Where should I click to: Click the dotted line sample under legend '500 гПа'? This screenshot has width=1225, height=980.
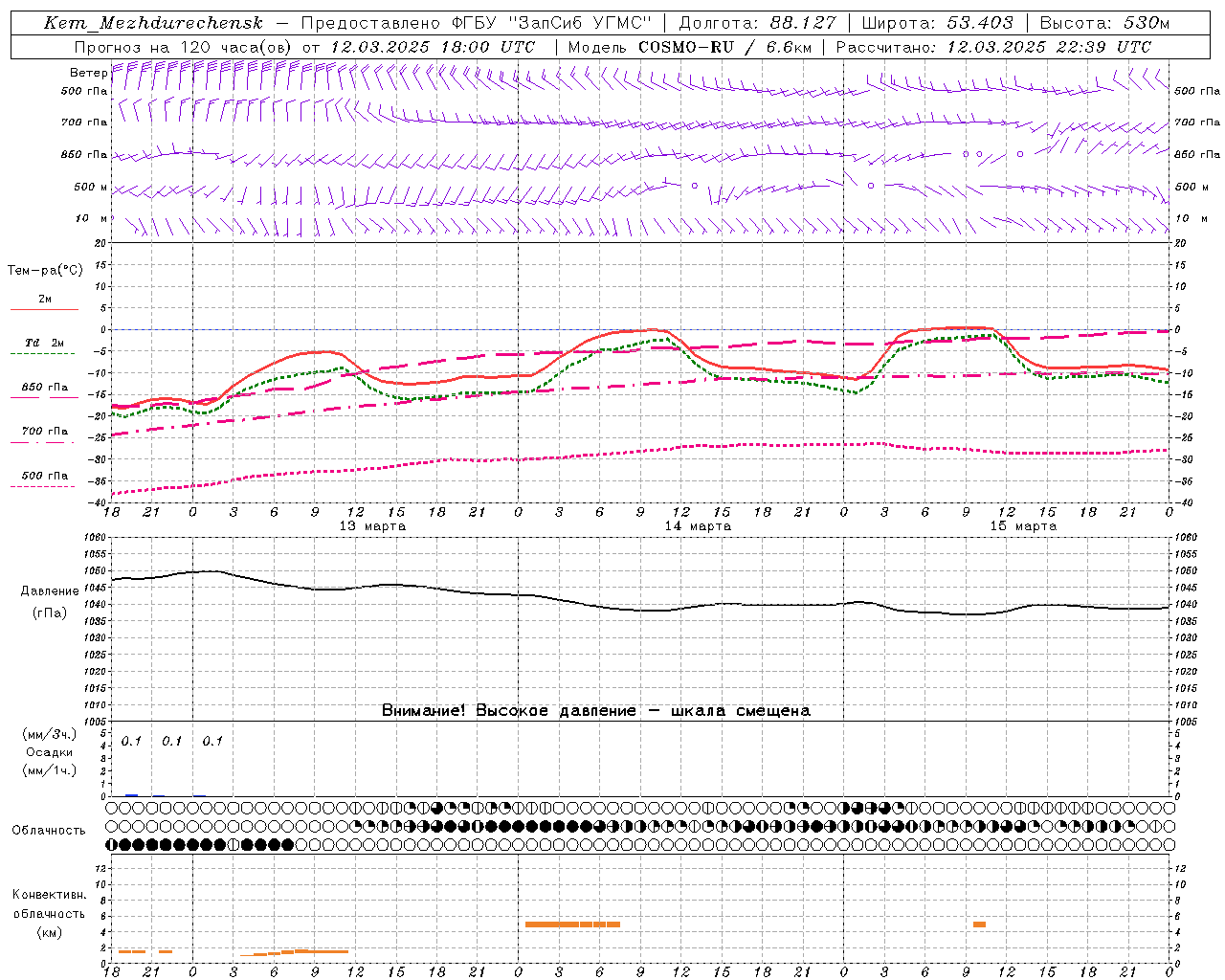click(x=43, y=486)
